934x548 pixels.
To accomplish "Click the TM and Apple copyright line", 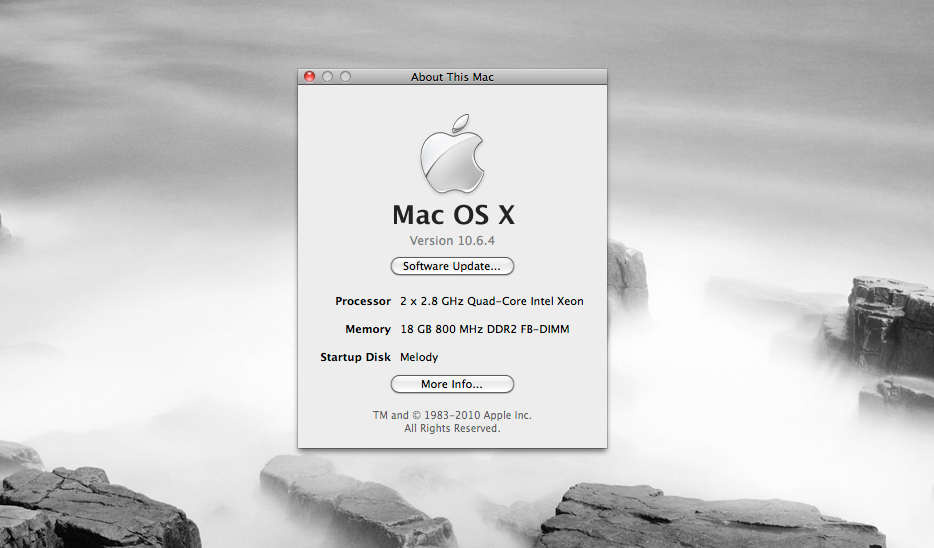I will 452,415.
